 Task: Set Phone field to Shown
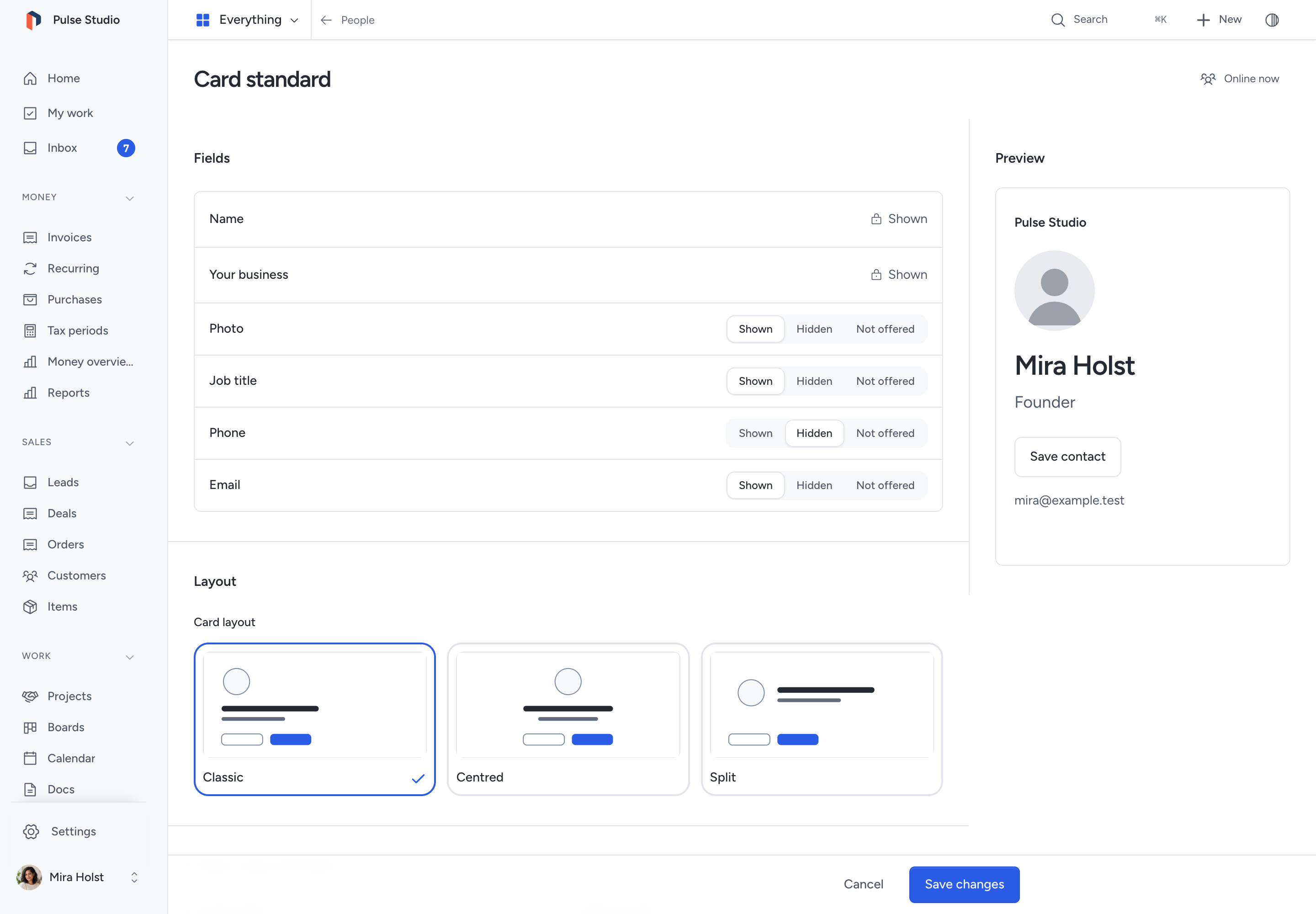[755, 434]
